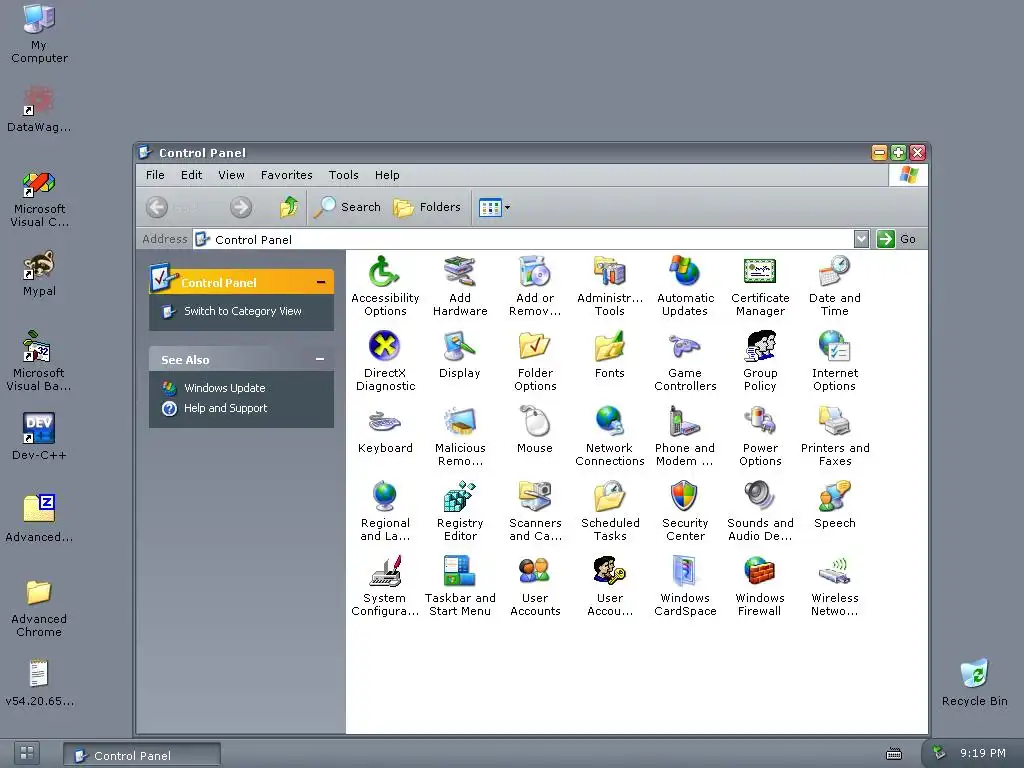
Task: Open Automatic Updates icon
Action: 685,286
